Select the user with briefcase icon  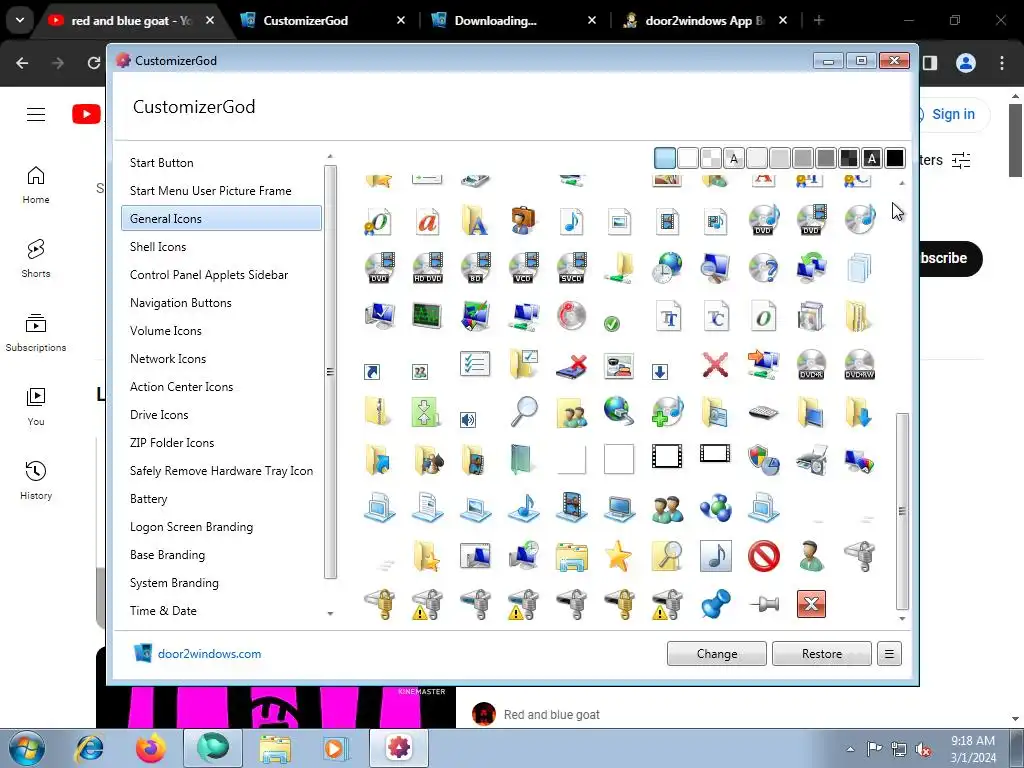click(523, 221)
